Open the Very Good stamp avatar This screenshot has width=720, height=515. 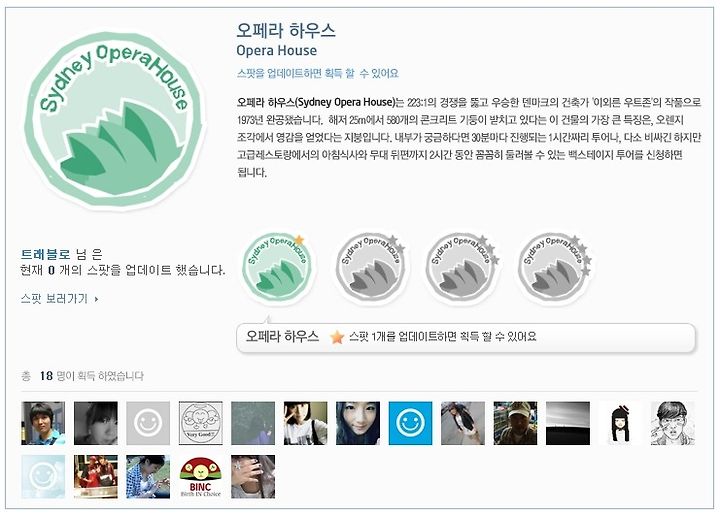[x=200, y=423]
